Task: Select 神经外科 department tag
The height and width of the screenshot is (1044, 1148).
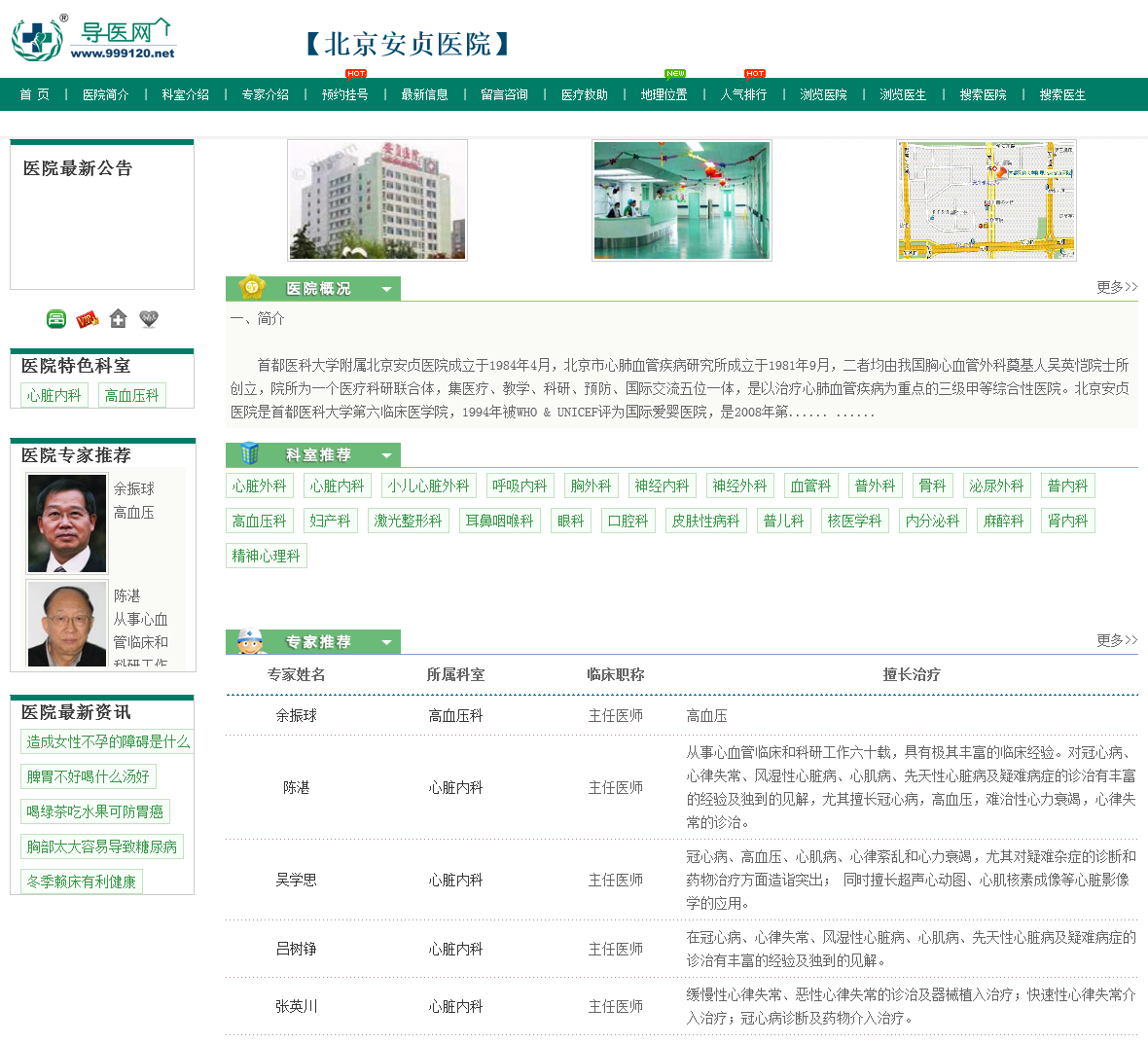Action: pyautogui.click(x=739, y=486)
